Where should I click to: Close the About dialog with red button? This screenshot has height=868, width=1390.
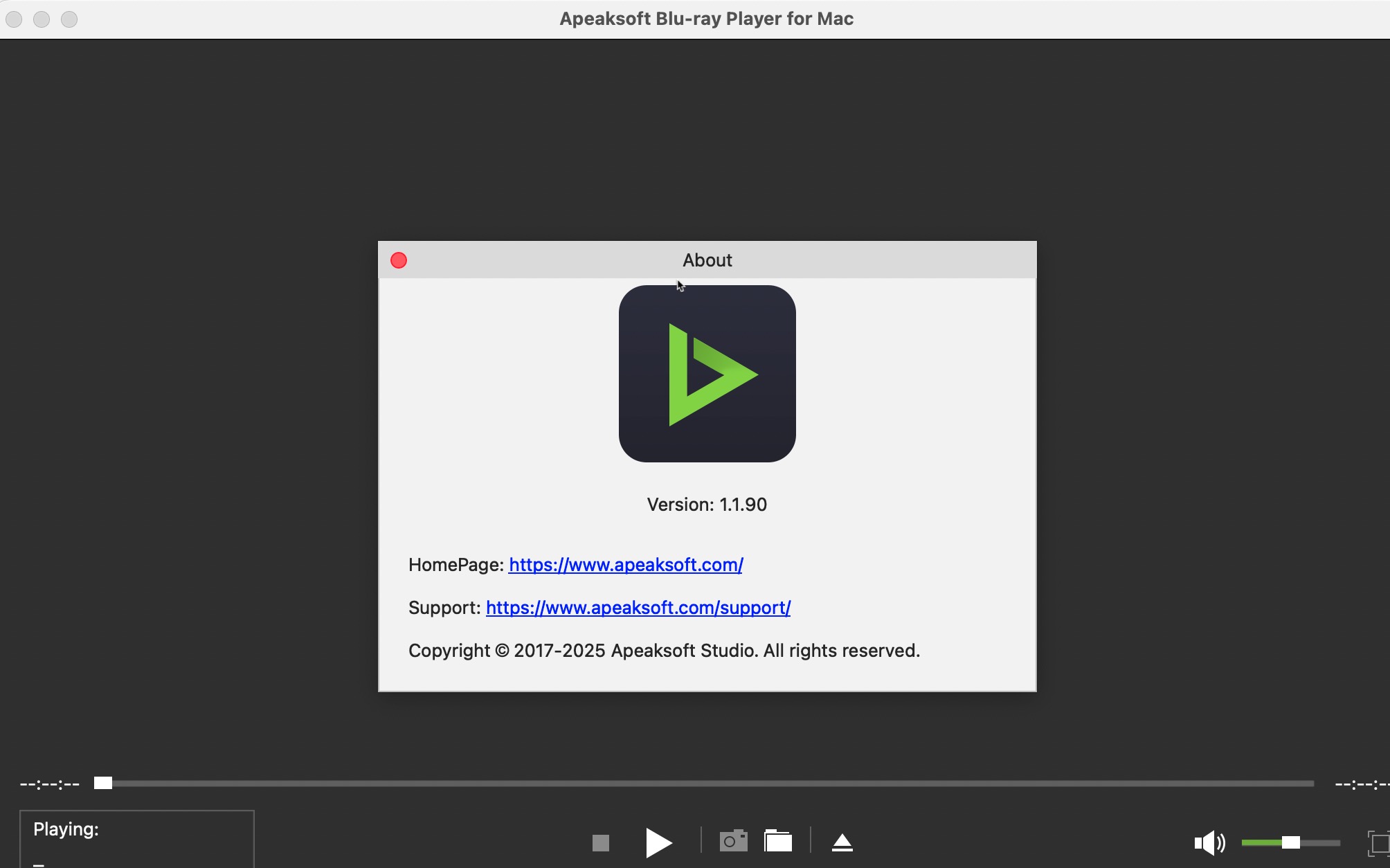(x=399, y=260)
